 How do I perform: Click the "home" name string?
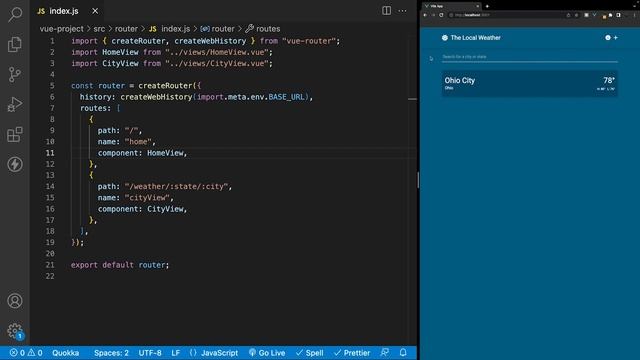(x=138, y=142)
